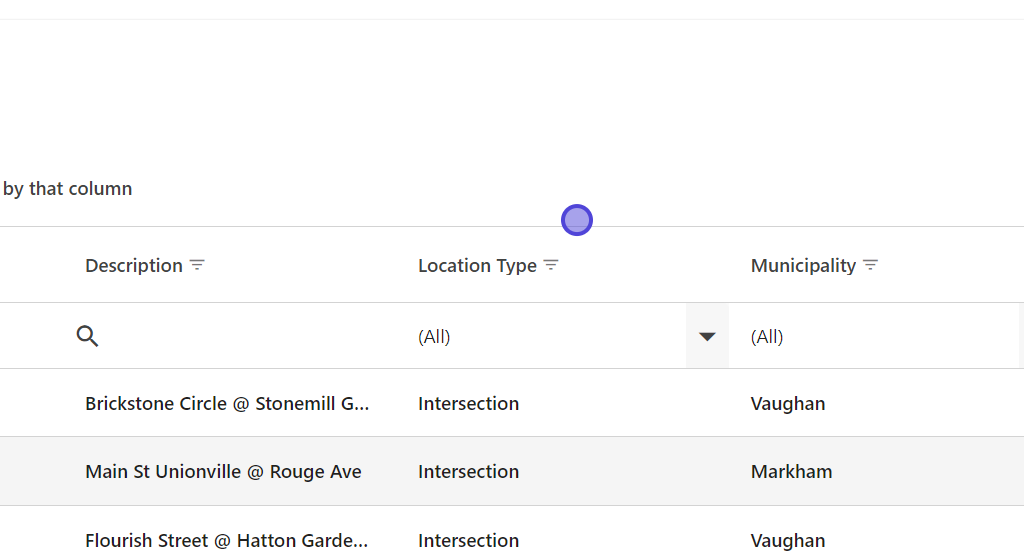This screenshot has width=1024, height=559.
Task: Sort by the Location Type column header
Action: (477, 266)
